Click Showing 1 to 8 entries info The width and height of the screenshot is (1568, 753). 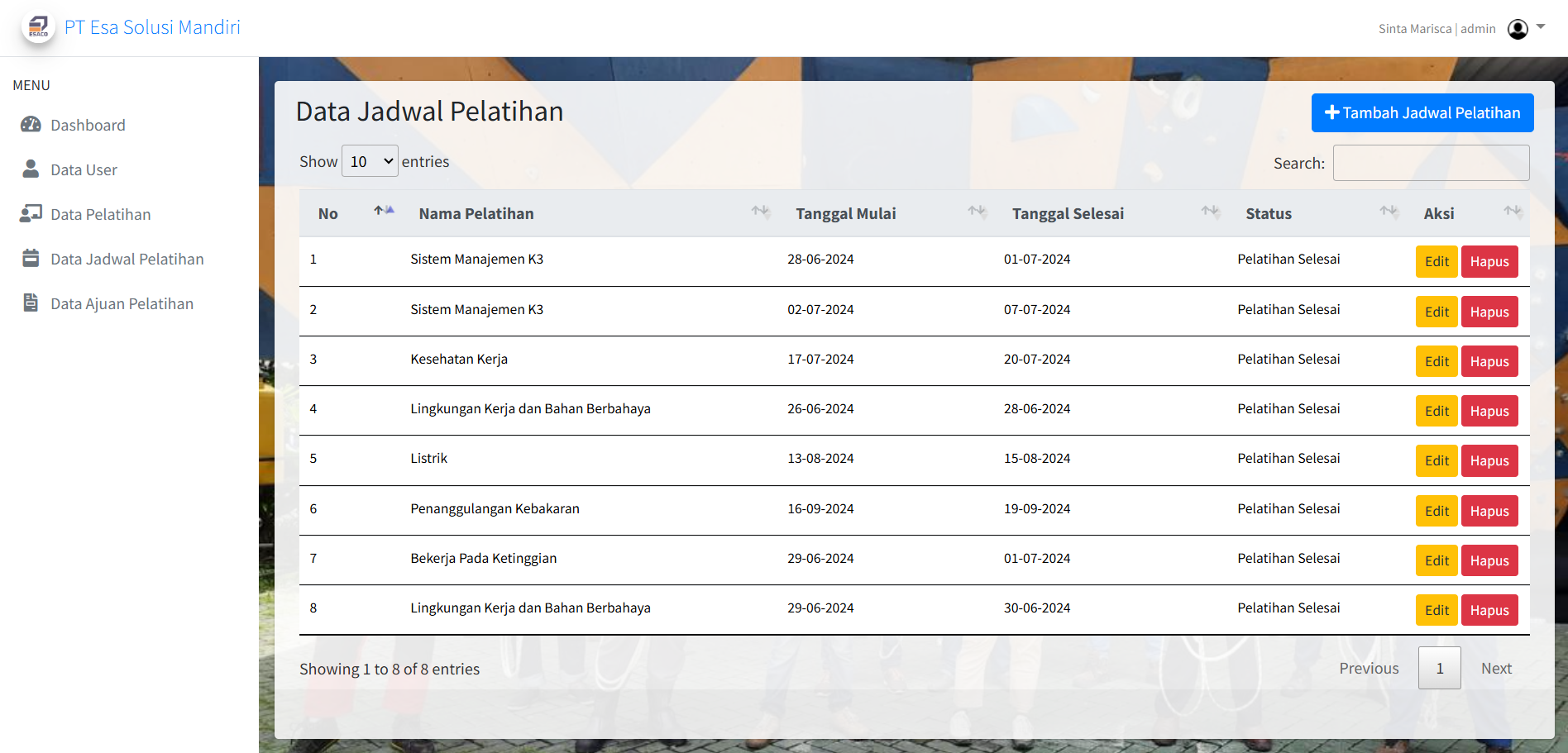coord(390,669)
